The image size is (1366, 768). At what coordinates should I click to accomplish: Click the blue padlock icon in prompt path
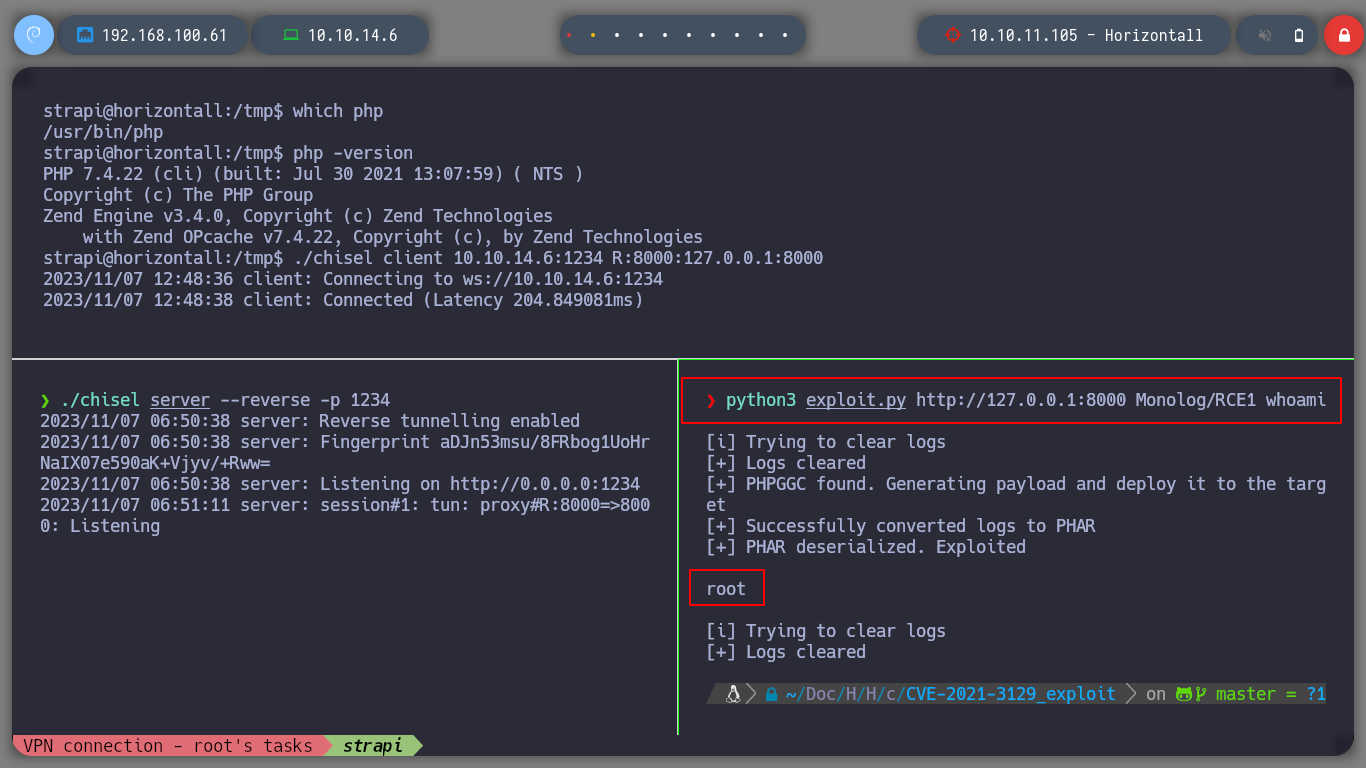point(771,693)
